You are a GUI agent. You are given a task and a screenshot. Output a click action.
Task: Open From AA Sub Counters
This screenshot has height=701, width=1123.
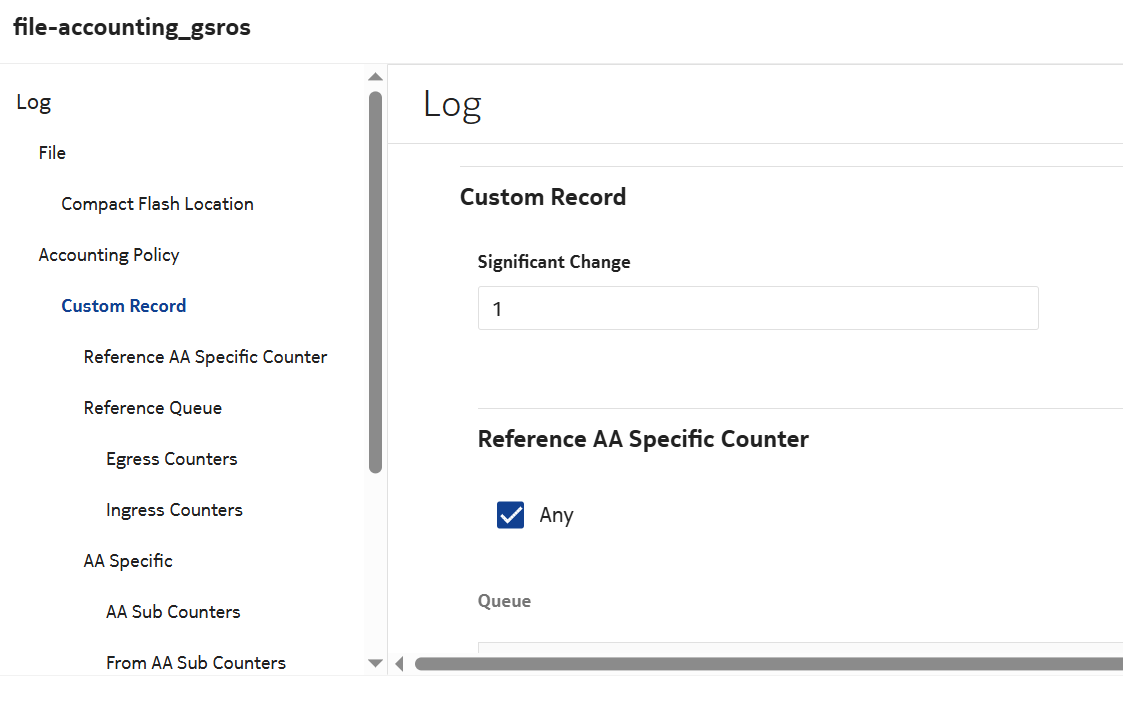pyautogui.click(x=196, y=662)
